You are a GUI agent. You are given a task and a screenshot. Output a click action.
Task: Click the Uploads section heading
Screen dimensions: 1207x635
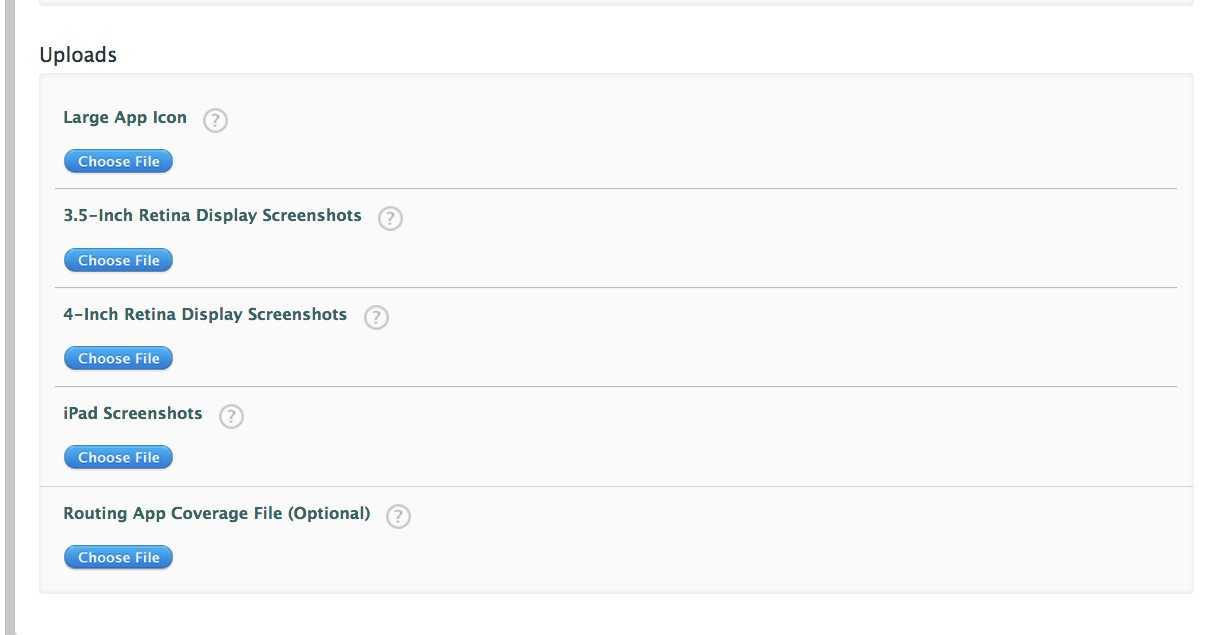(x=78, y=55)
